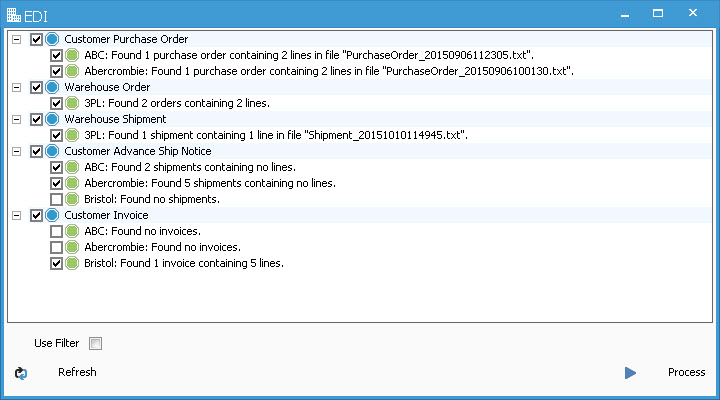Click the 'Use Filter' label text
The image size is (720, 400).
pos(56,343)
